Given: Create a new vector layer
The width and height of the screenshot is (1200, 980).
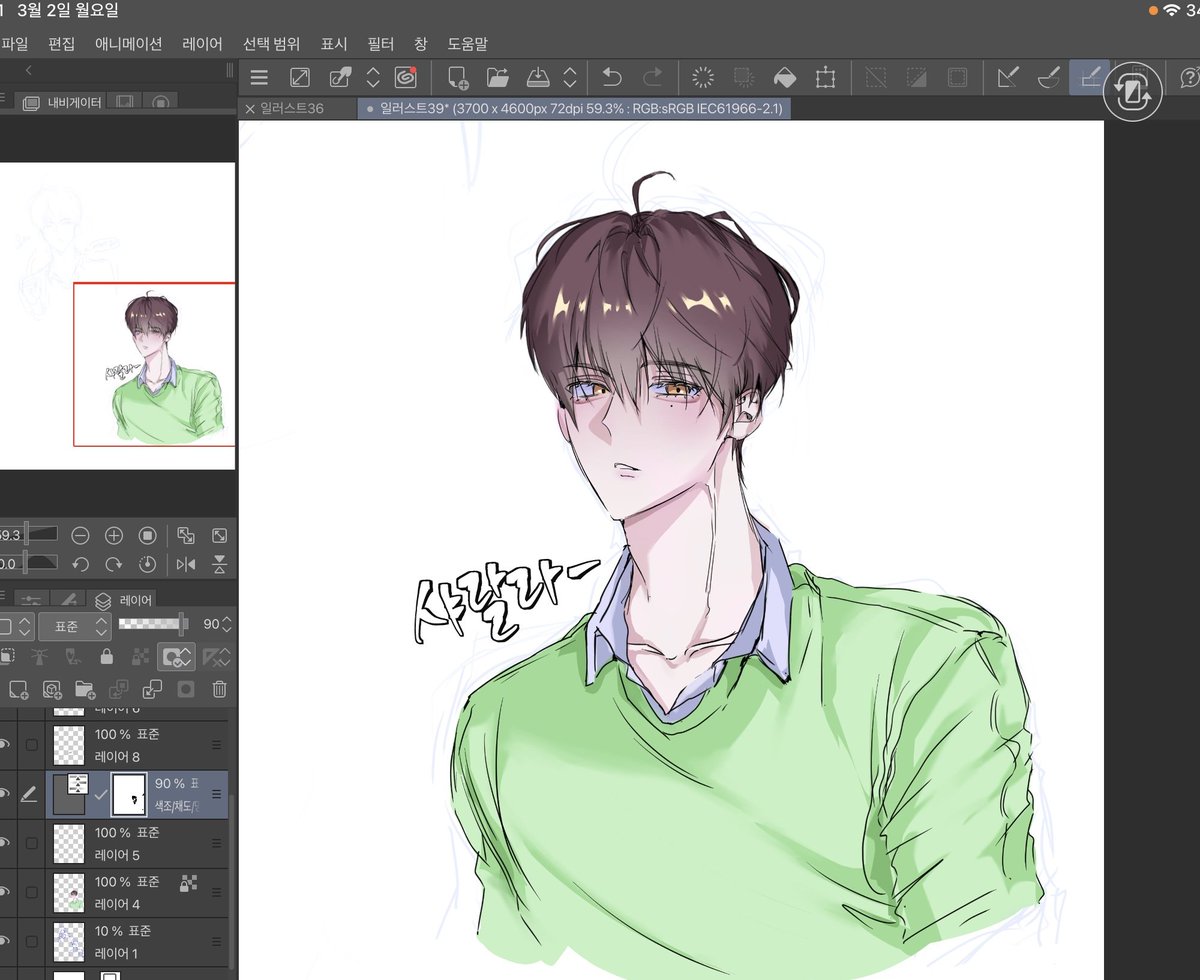Looking at the screenshot, I should click(x=51, y=689).
